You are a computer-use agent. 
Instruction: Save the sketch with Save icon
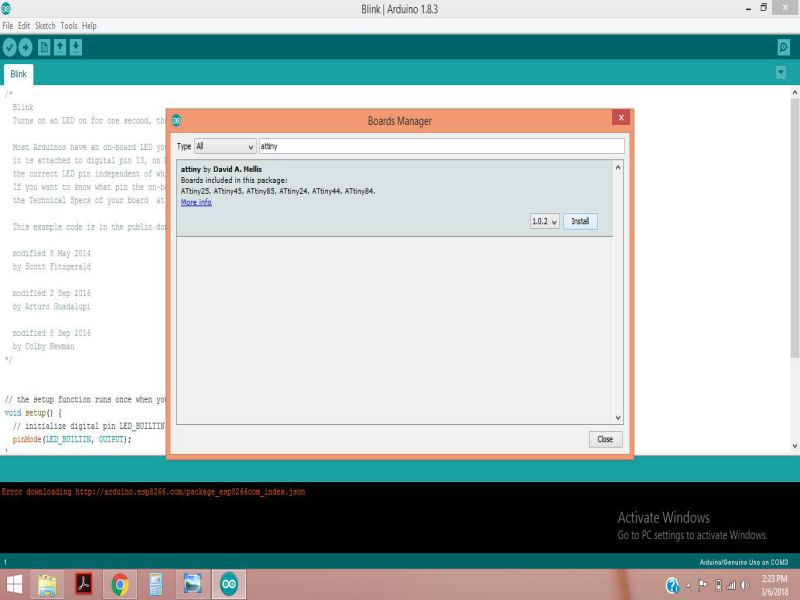coord(76,47)
